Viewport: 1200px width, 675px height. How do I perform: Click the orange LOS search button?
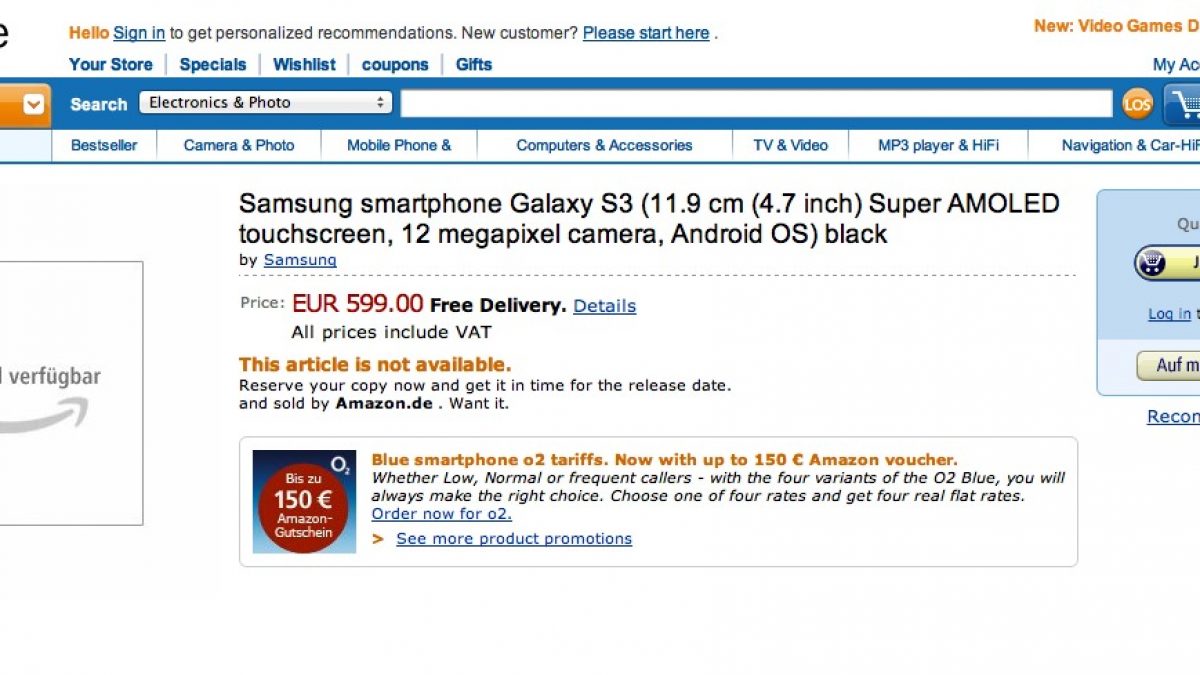pos(1137,104)
